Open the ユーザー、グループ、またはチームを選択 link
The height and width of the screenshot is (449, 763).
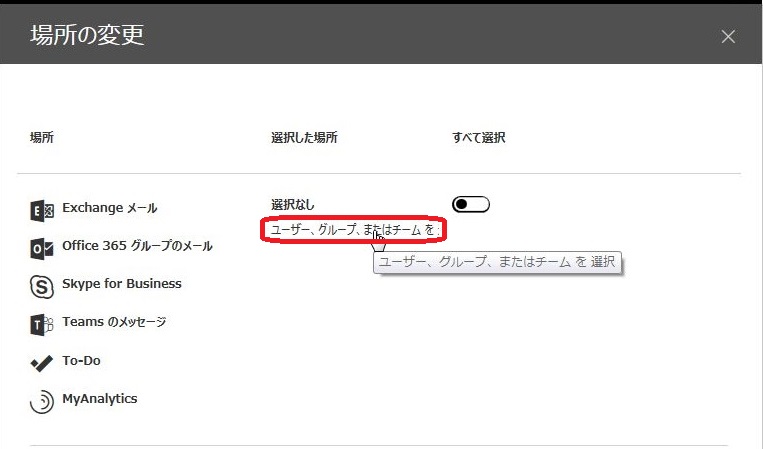click(x=354, y=230)
